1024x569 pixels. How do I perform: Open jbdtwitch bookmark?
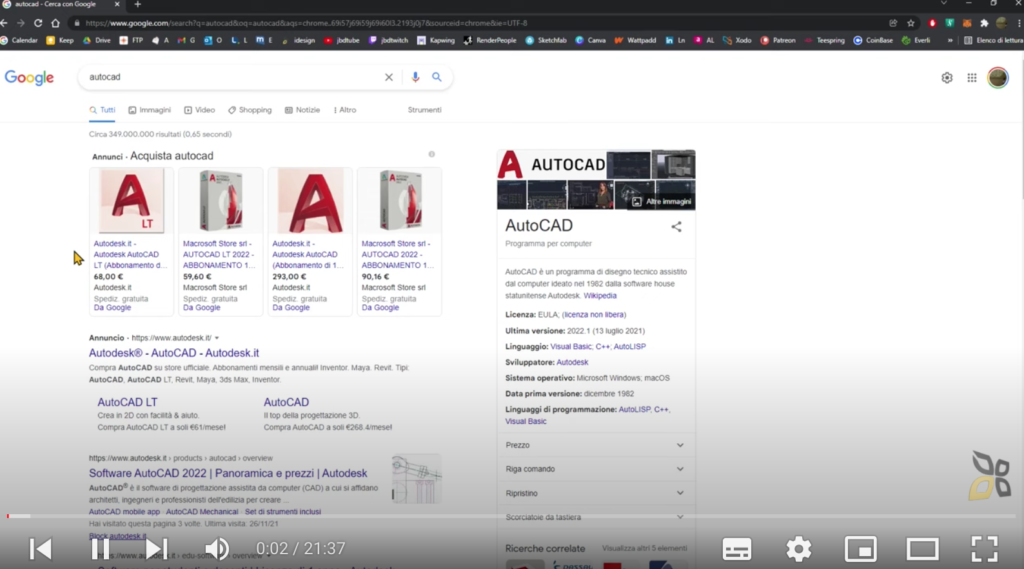[389, 40]
